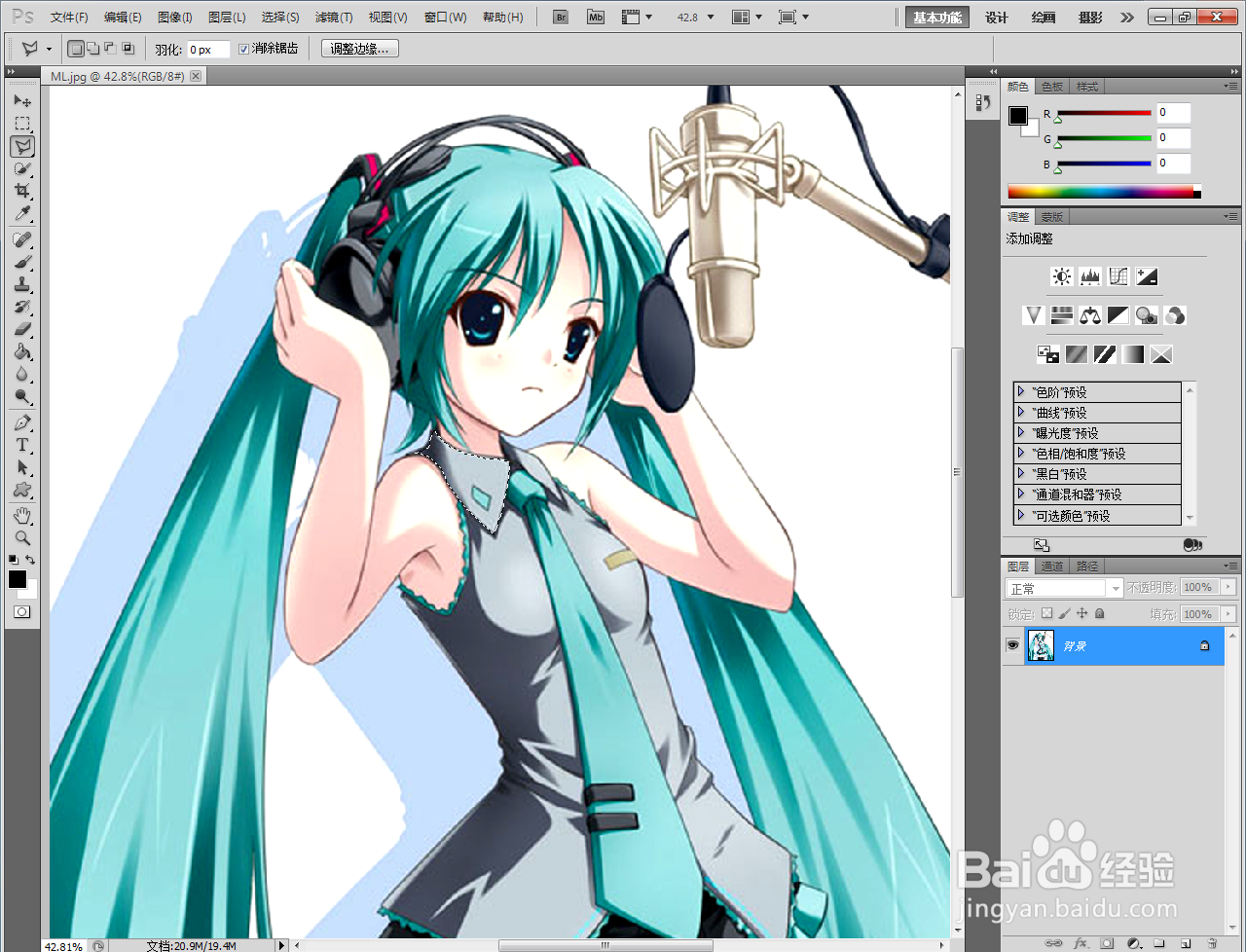Open the 图像(I) menu

point(175,18)
